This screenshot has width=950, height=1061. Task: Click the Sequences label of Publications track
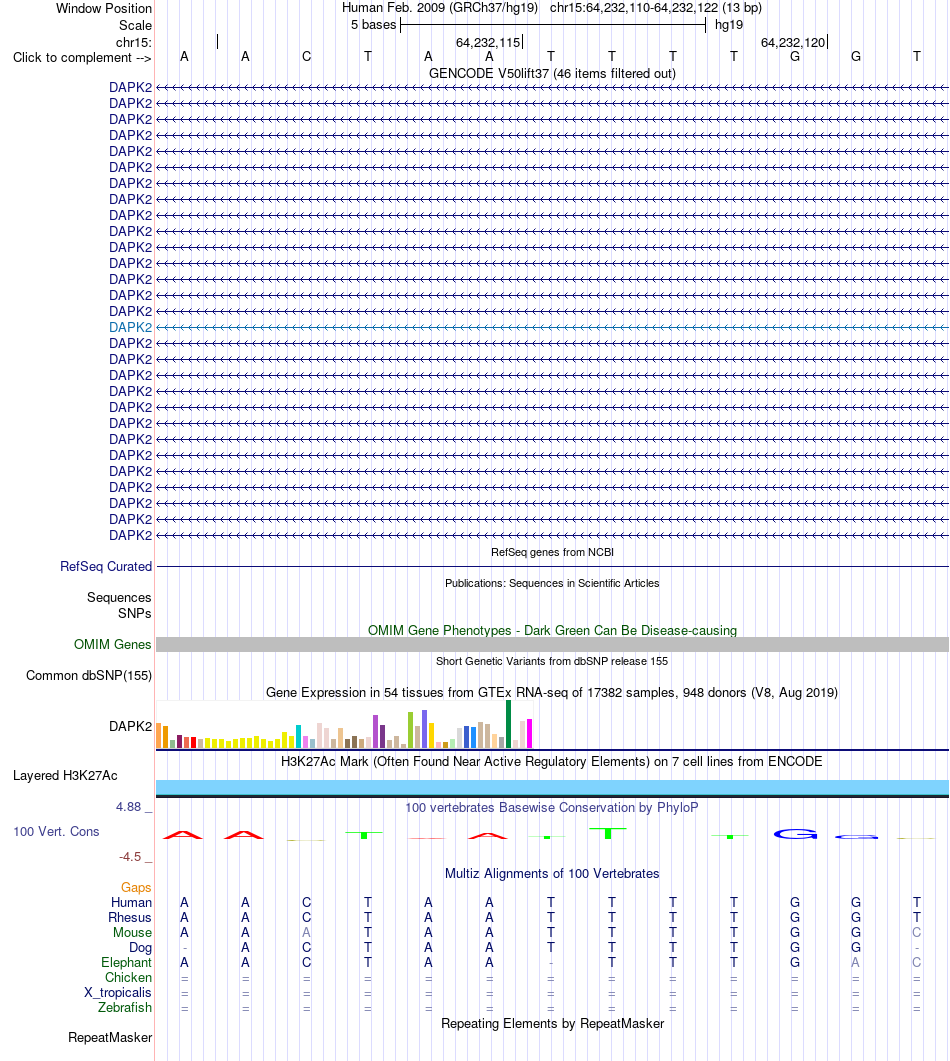[x=119, y=597]
